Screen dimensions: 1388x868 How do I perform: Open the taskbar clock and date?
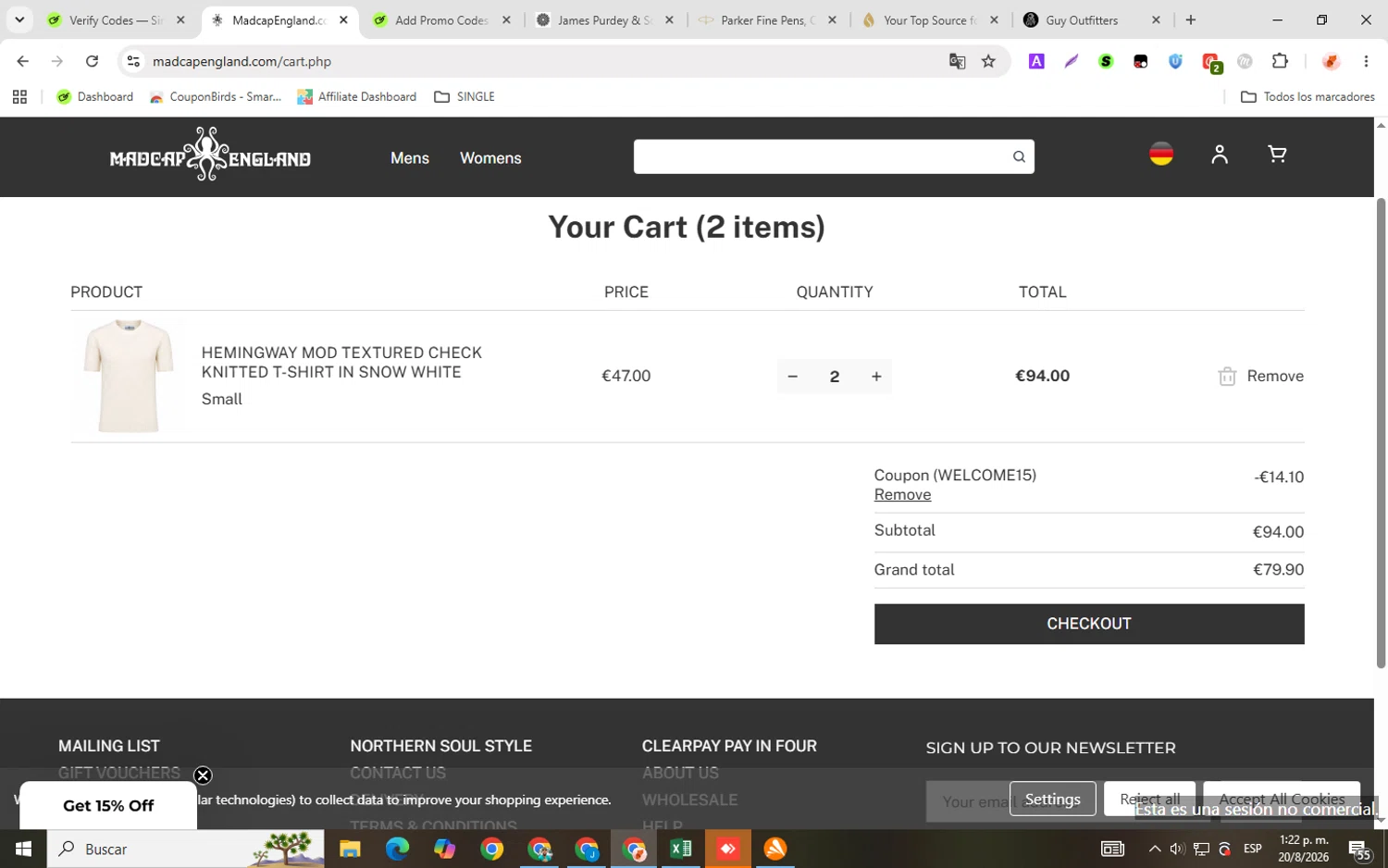click(1303, 849)
